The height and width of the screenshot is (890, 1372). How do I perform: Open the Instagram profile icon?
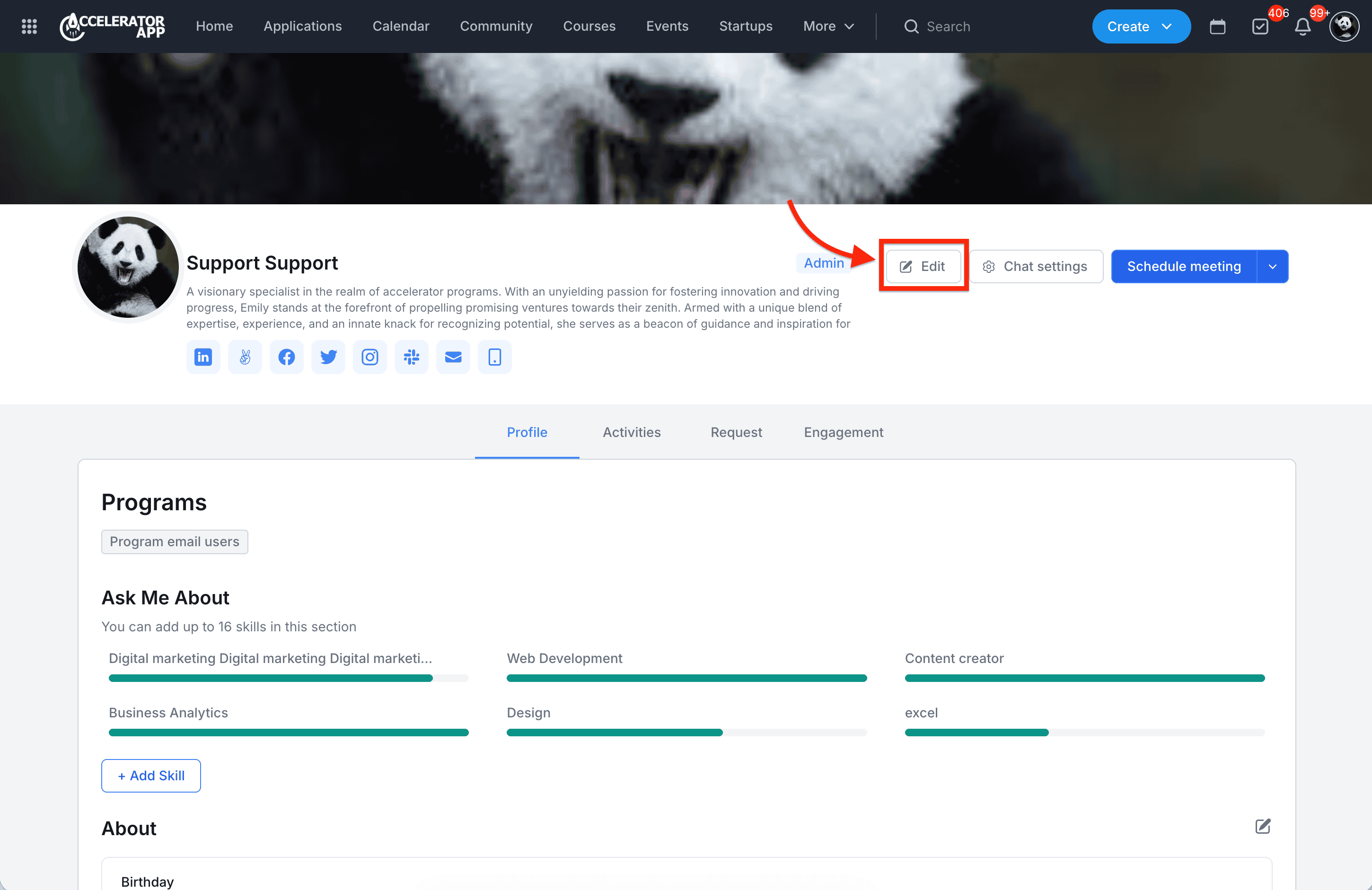[x=369, y=357]
